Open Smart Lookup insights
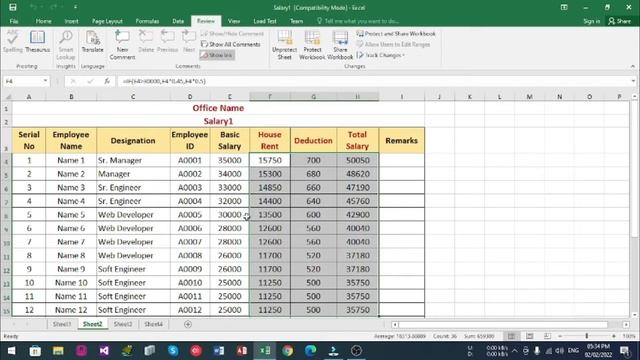This screenshot has width=640, height=360. [x=66, y=45]
